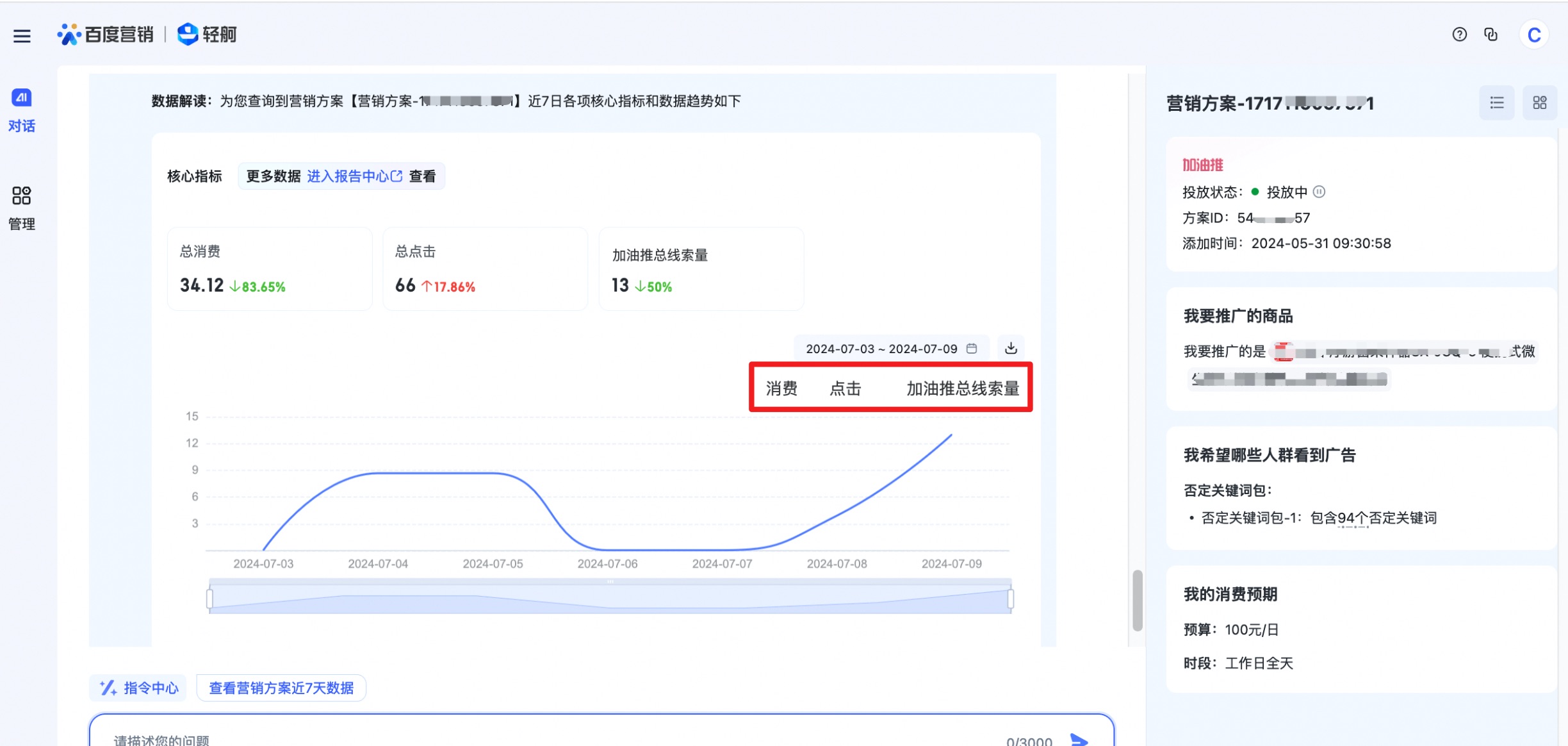Viewport: 1568px width, 746px height.
Task: Send message with arrow icon
Action: pos(1079,740)
